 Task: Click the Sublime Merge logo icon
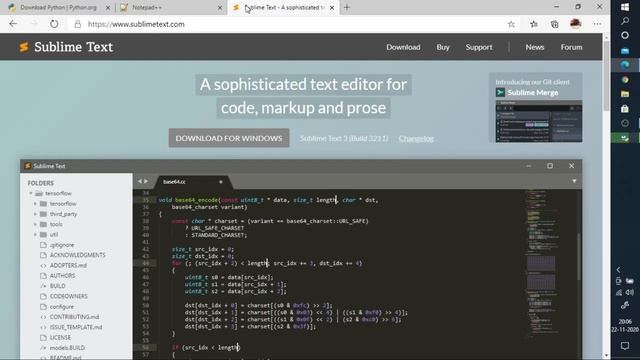(x=500, y=93)
